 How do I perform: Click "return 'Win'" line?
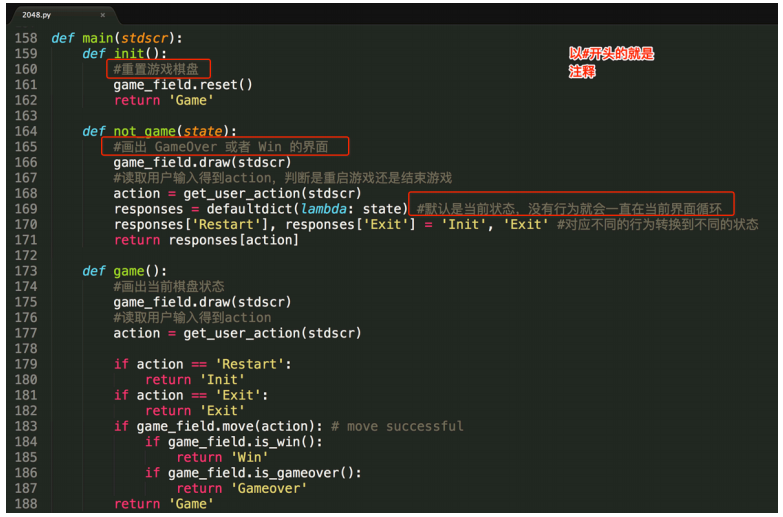tap(222, 457)
